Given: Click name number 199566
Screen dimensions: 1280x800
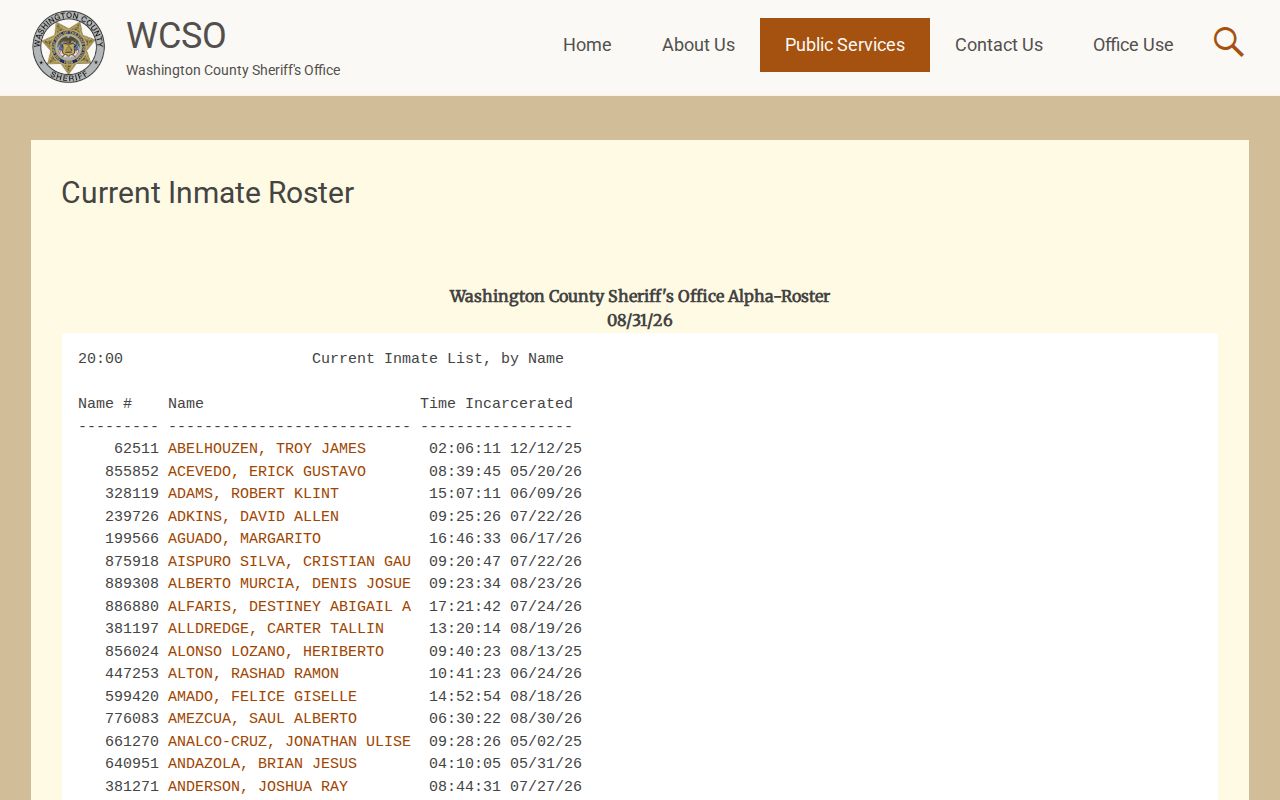Looking at the screenshot, I should point(132,539).
